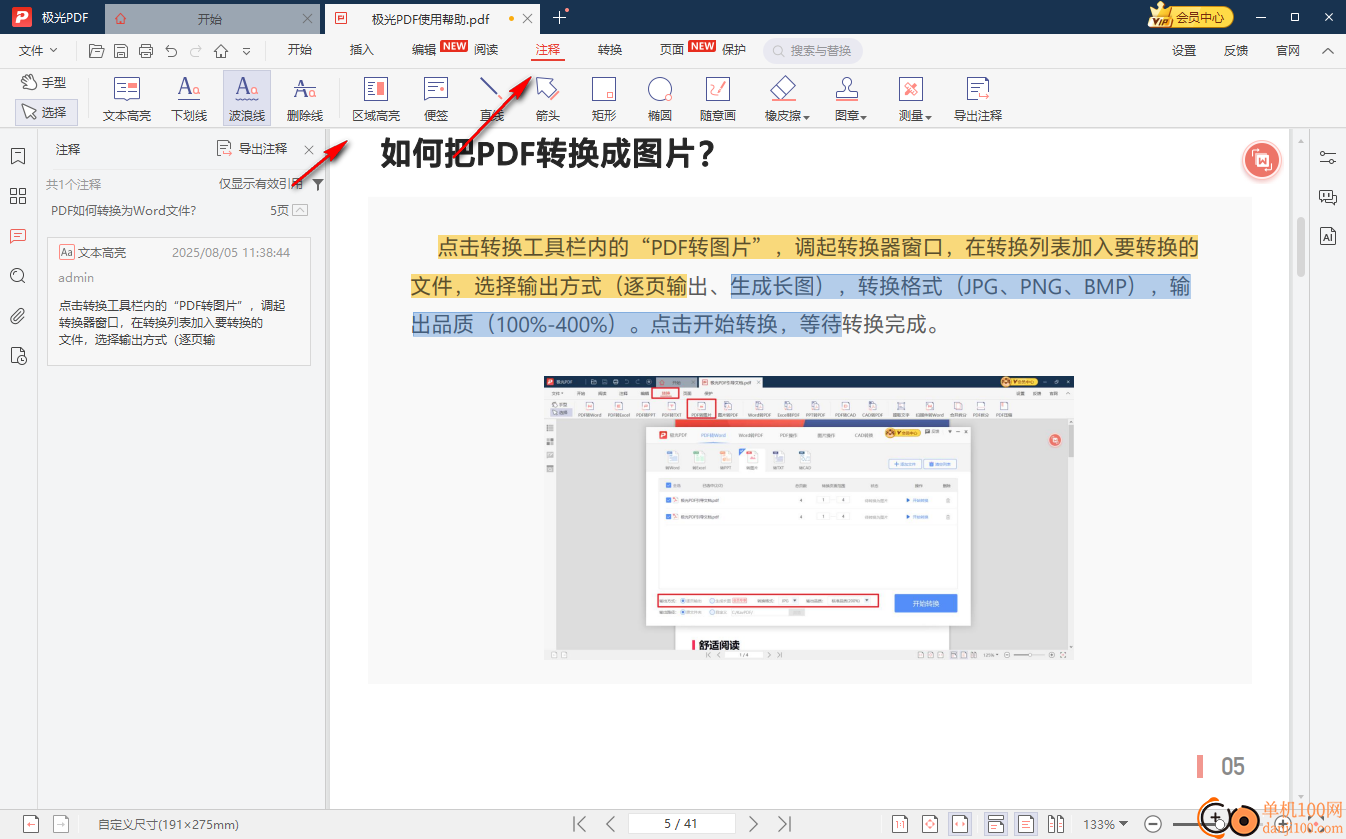
Task: Open the 文件 file menu dropdown
Action: [x=38, y=50]
